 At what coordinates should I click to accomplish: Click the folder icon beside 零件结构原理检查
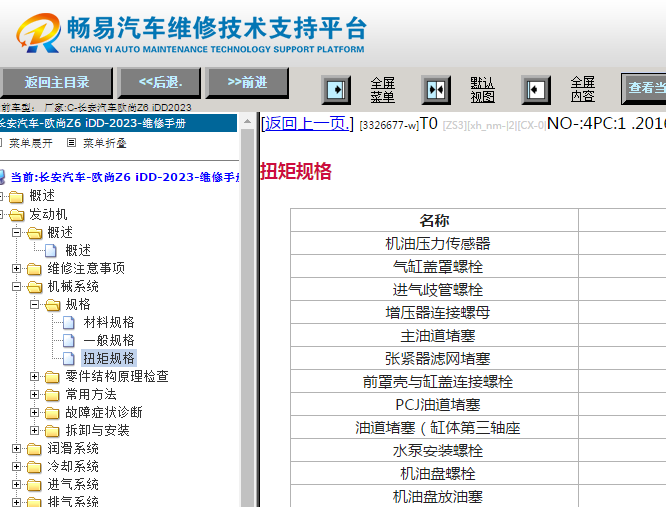click(52, 377)
